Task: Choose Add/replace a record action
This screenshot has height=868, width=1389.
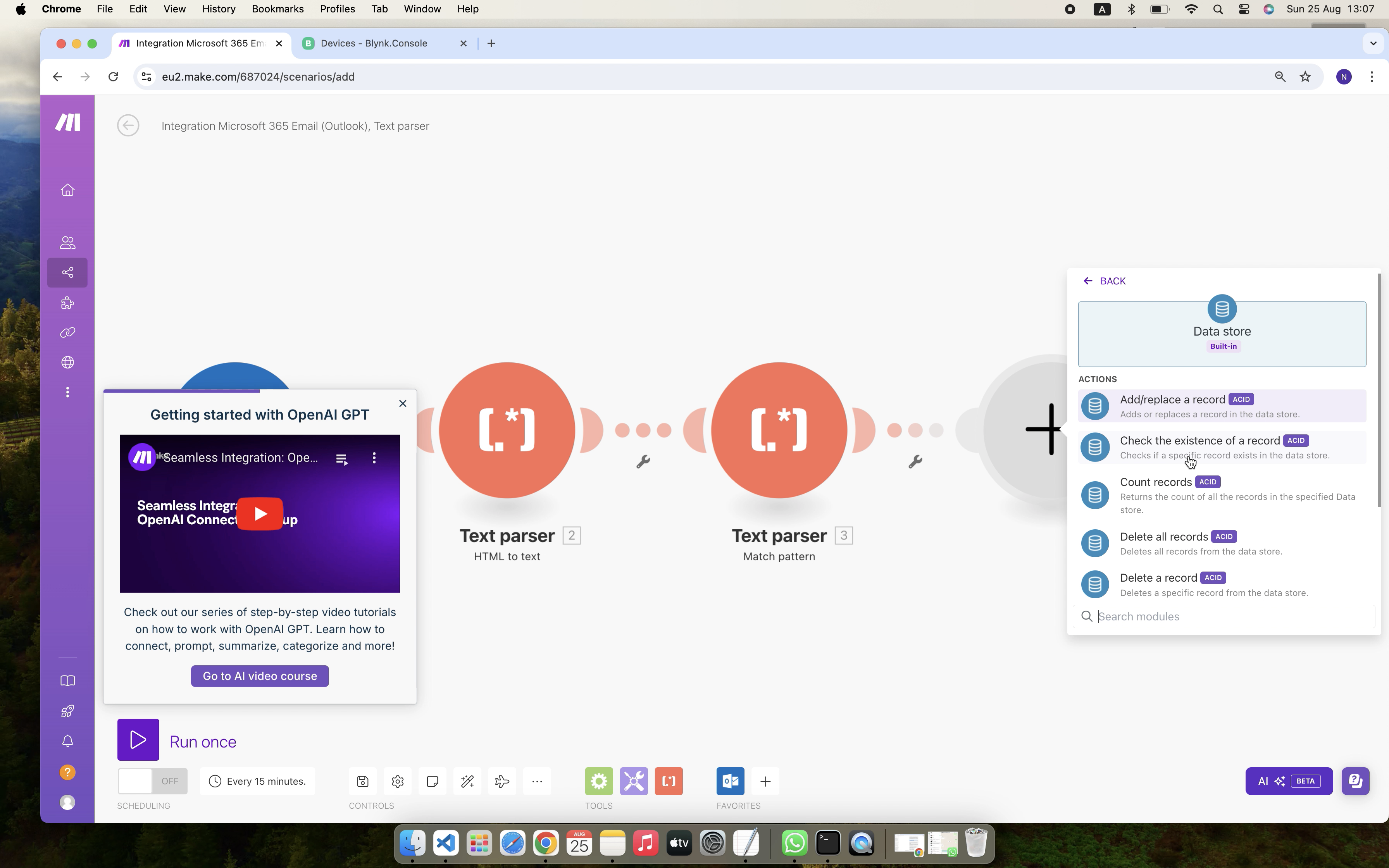Action: (x=1222, y=406)
